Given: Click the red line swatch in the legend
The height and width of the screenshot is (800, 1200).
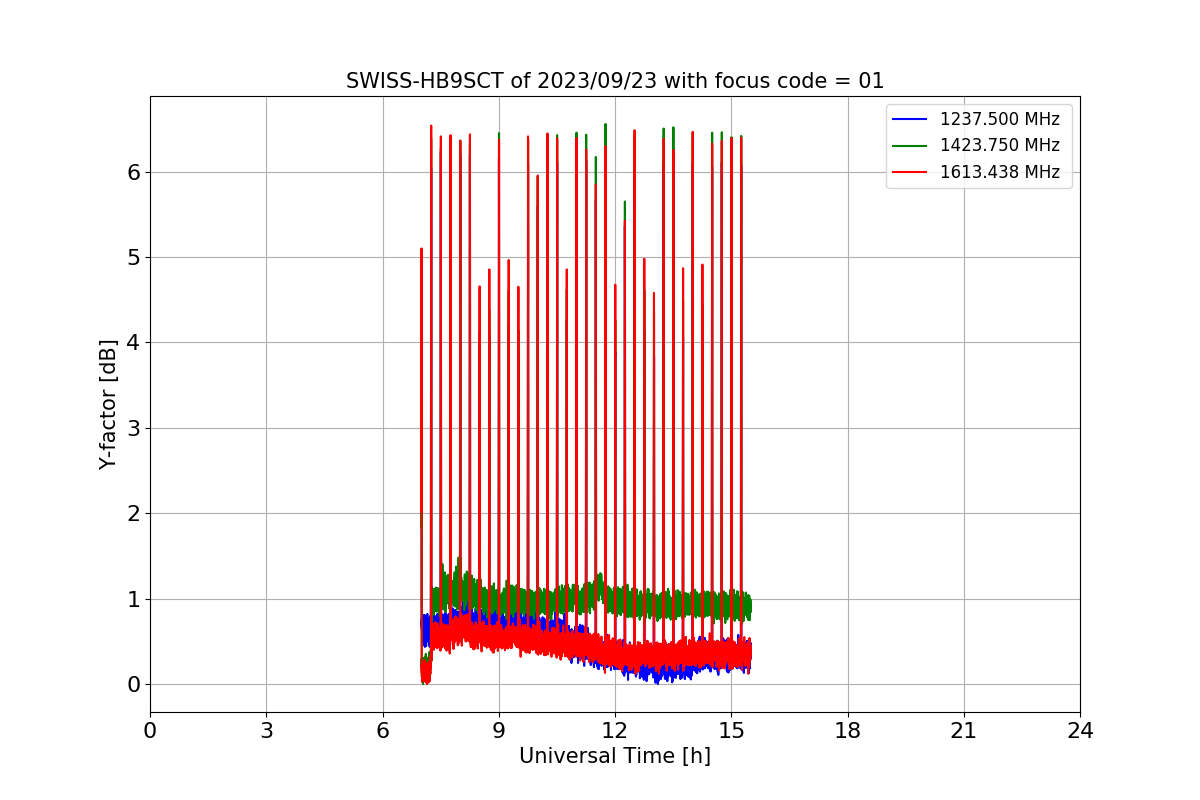Looking at the screenshot, I should [910, 173].
